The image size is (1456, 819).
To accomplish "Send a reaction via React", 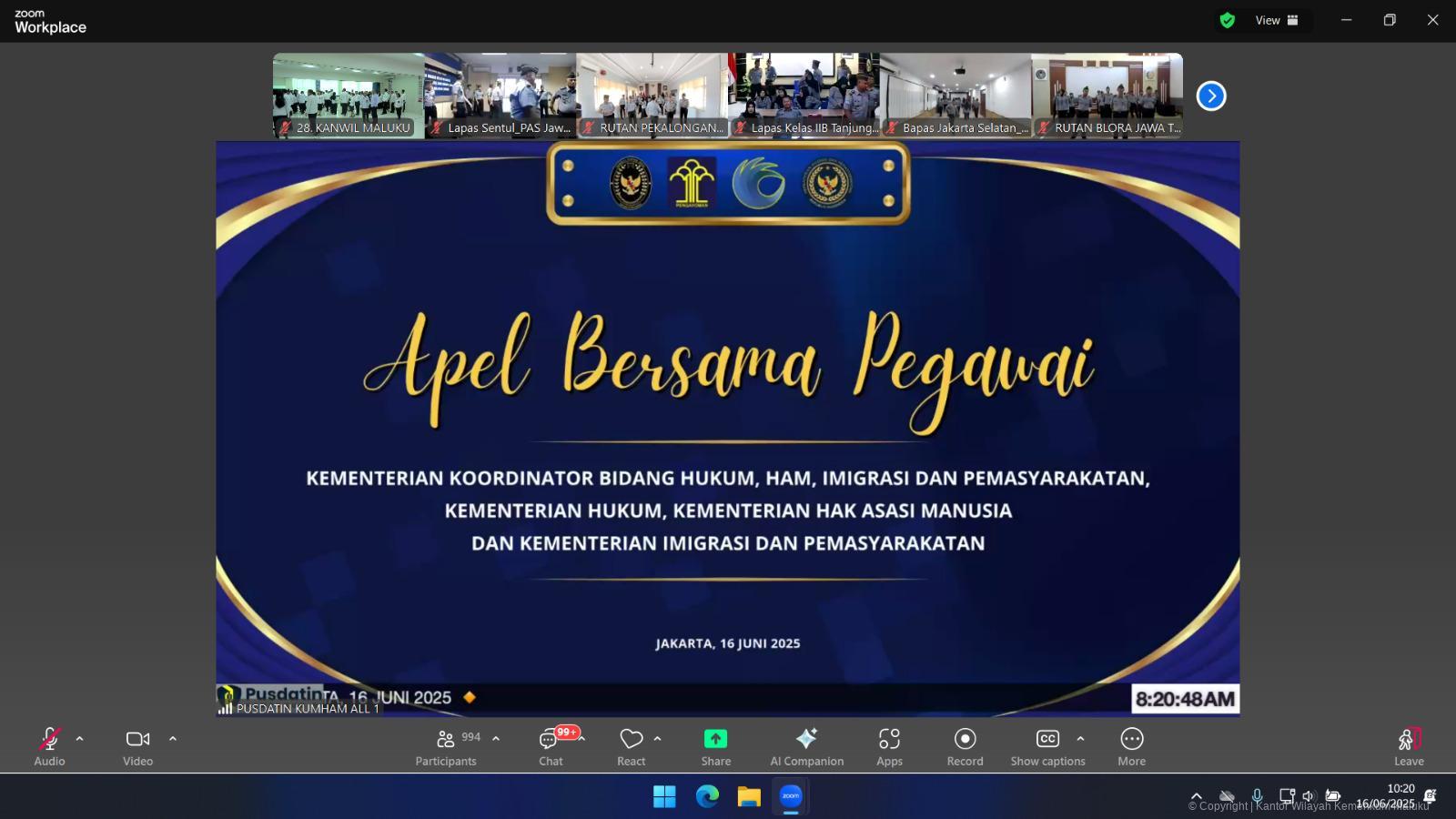I will pyautogui.click(x=632, y=747).
